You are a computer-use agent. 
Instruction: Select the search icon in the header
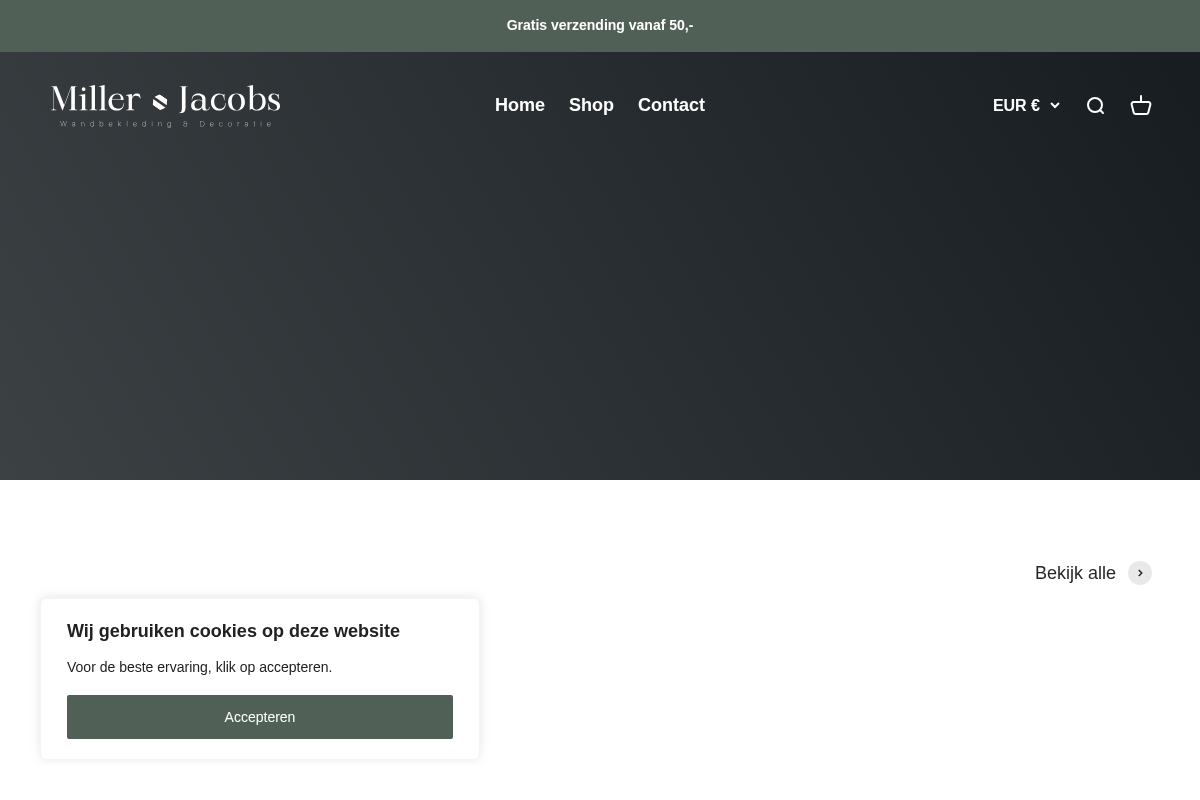1096,105
